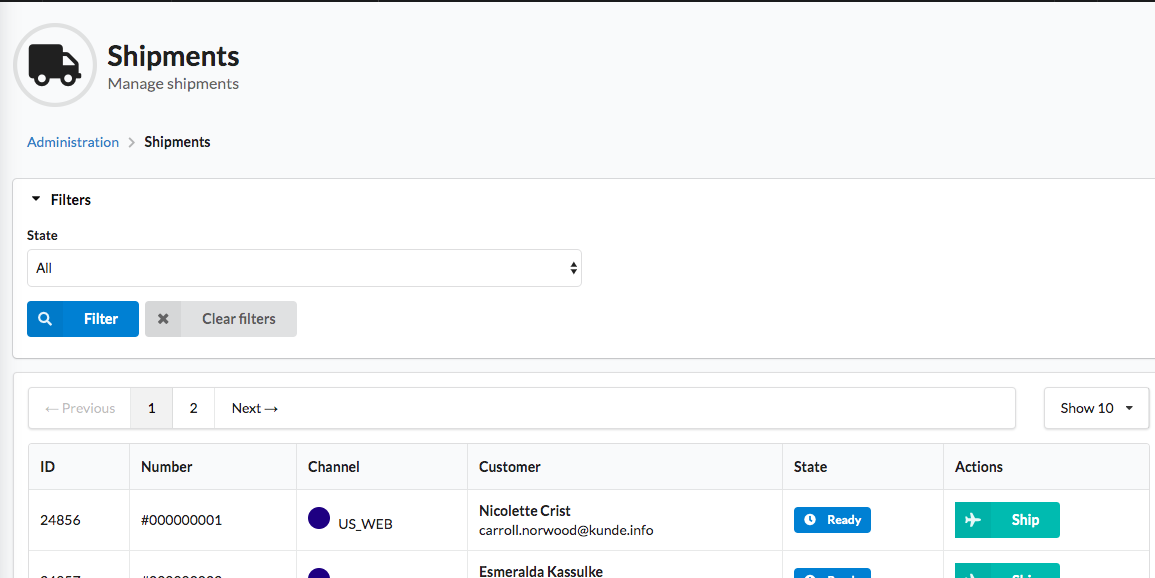Go to pagination page 1
This screenshot has width=1155, height=578.
click(152, 408)
